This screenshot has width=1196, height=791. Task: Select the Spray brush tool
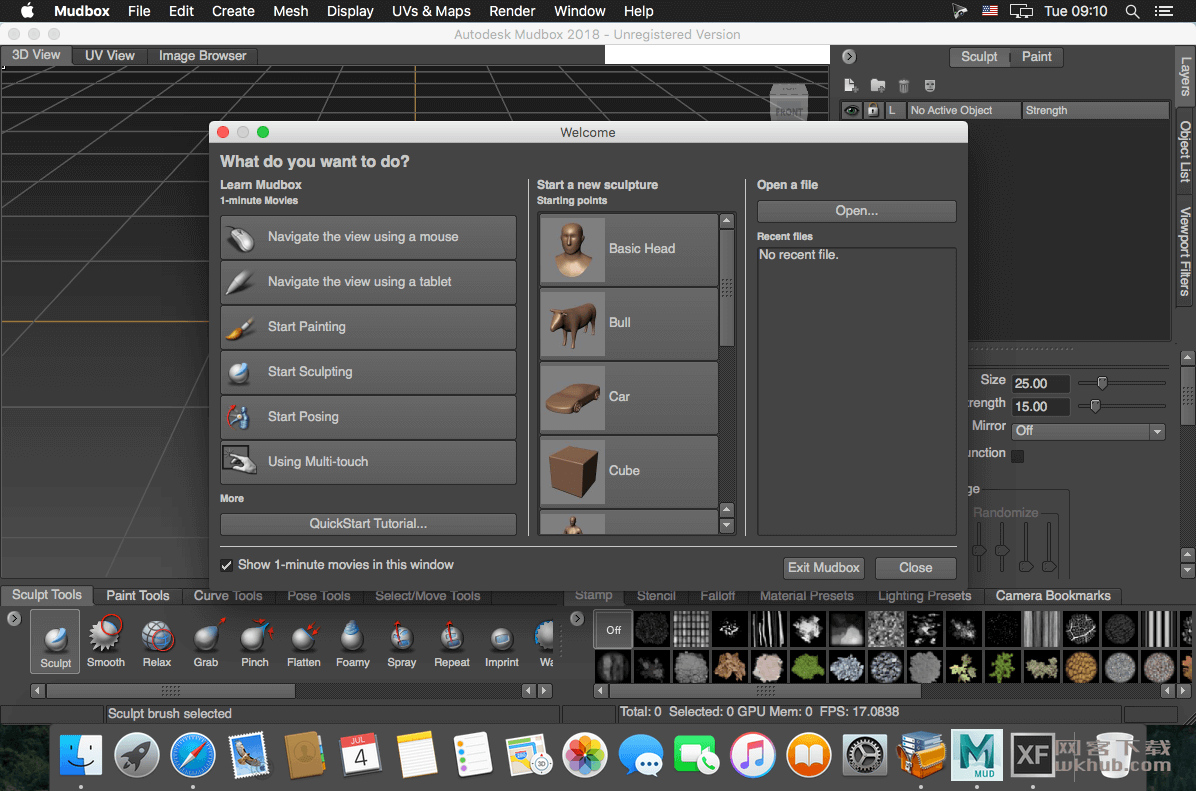(x=401, y=641)
